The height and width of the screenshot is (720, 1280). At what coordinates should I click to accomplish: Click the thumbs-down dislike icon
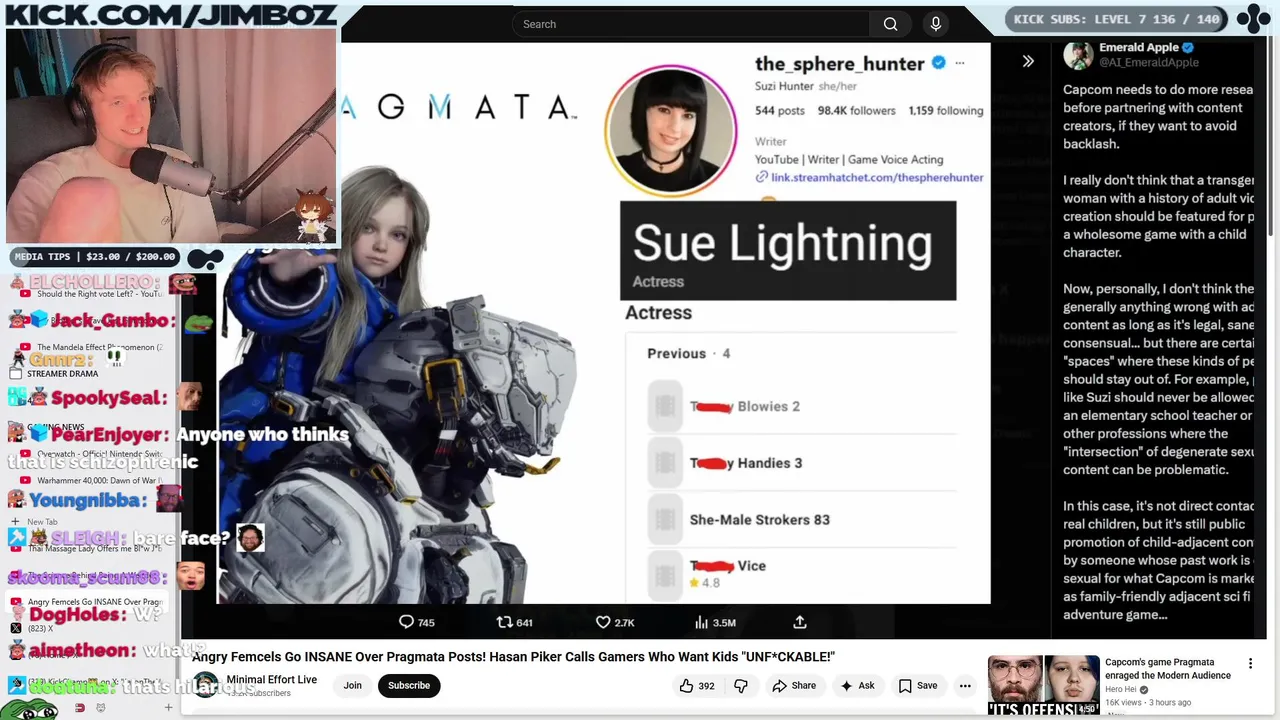741,685
